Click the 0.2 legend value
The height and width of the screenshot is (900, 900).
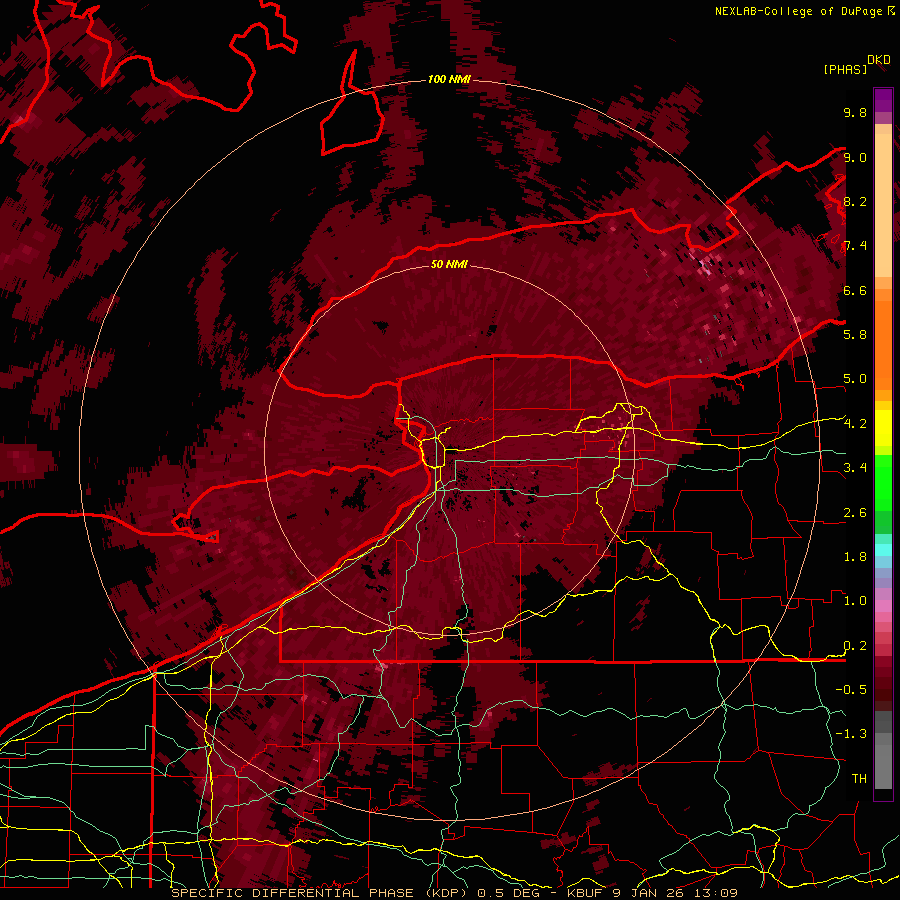coord(855,645)
